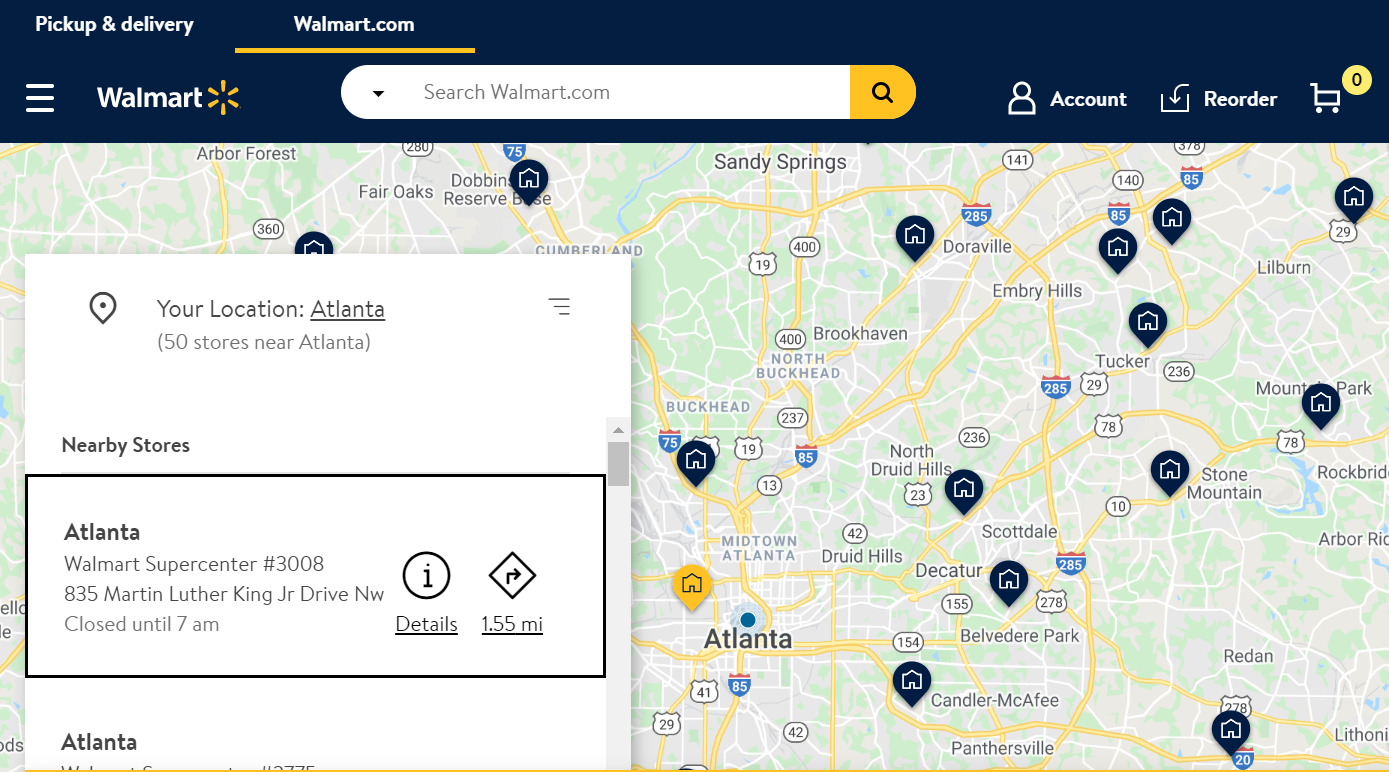Click the store list scrollbar up arrow
1389x772 pixels.
618,430
